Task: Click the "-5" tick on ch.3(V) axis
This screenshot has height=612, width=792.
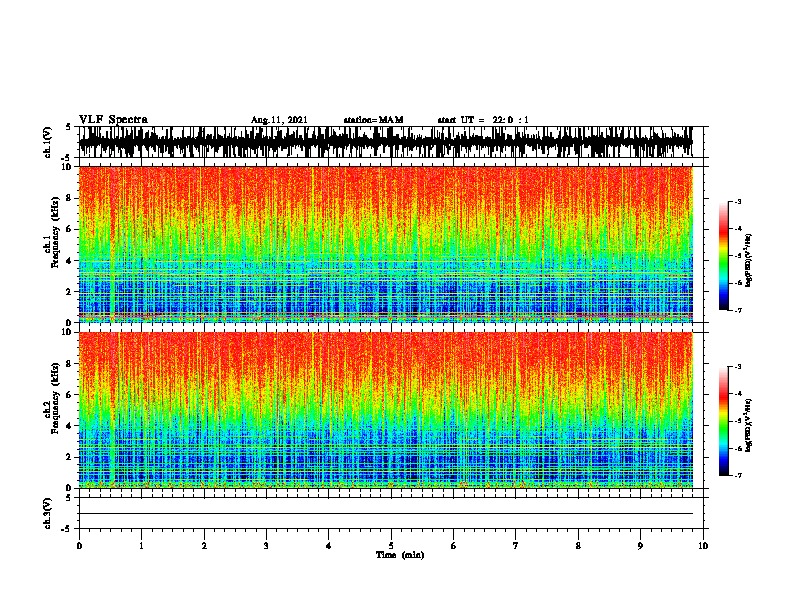Action: click(68, 529)
